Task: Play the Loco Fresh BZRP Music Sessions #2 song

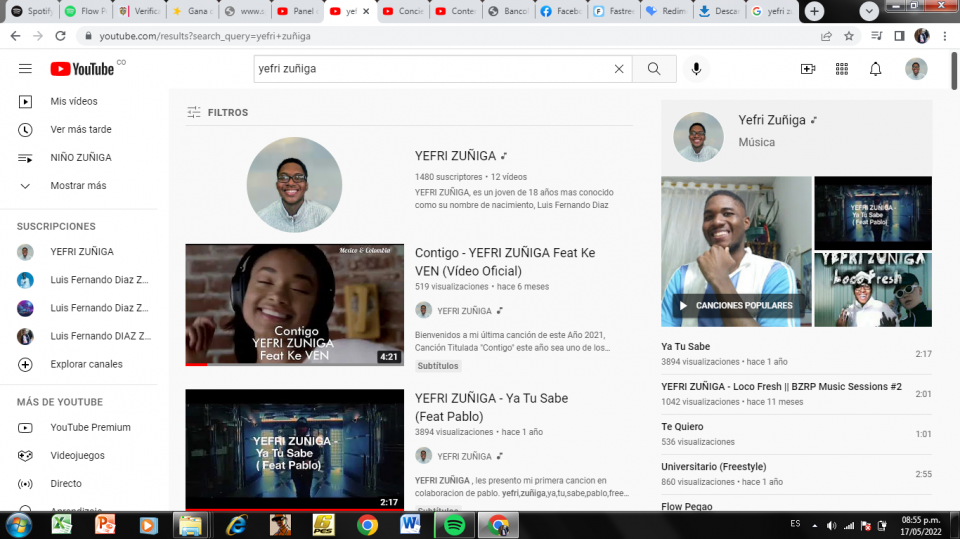Action: 797,394
